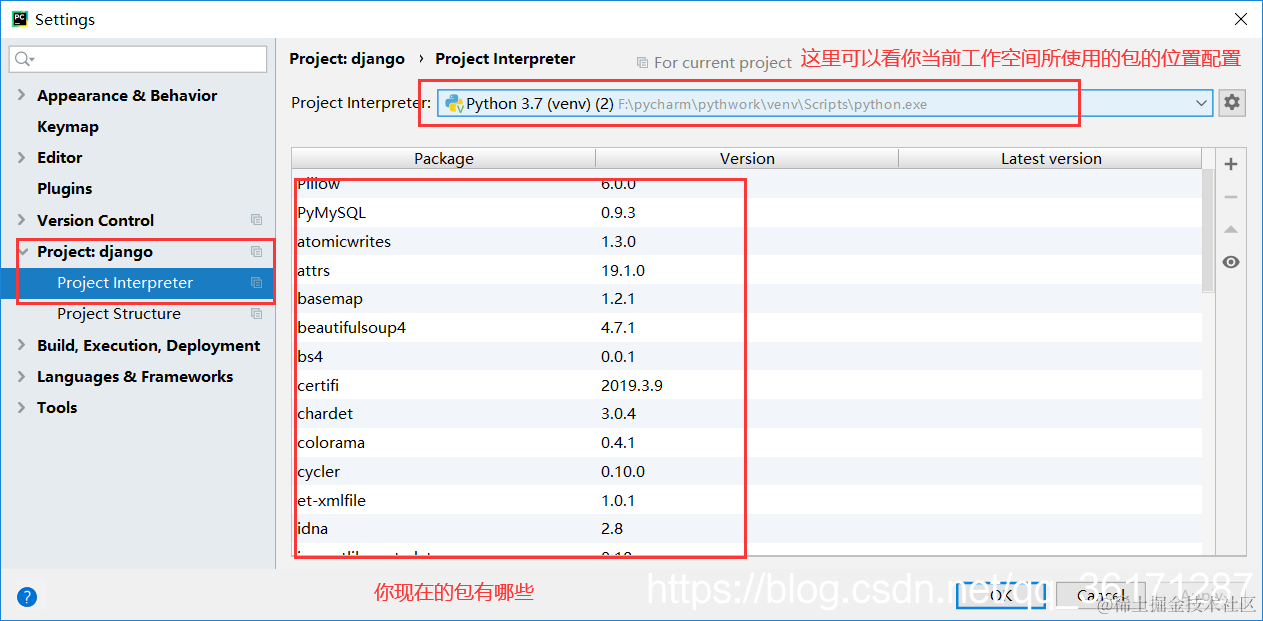Select the beautifulsoup4 package row
Image resolution: width=1263 pixels, height=621 pixels.
pyautogui.click(x=747, y=328)
